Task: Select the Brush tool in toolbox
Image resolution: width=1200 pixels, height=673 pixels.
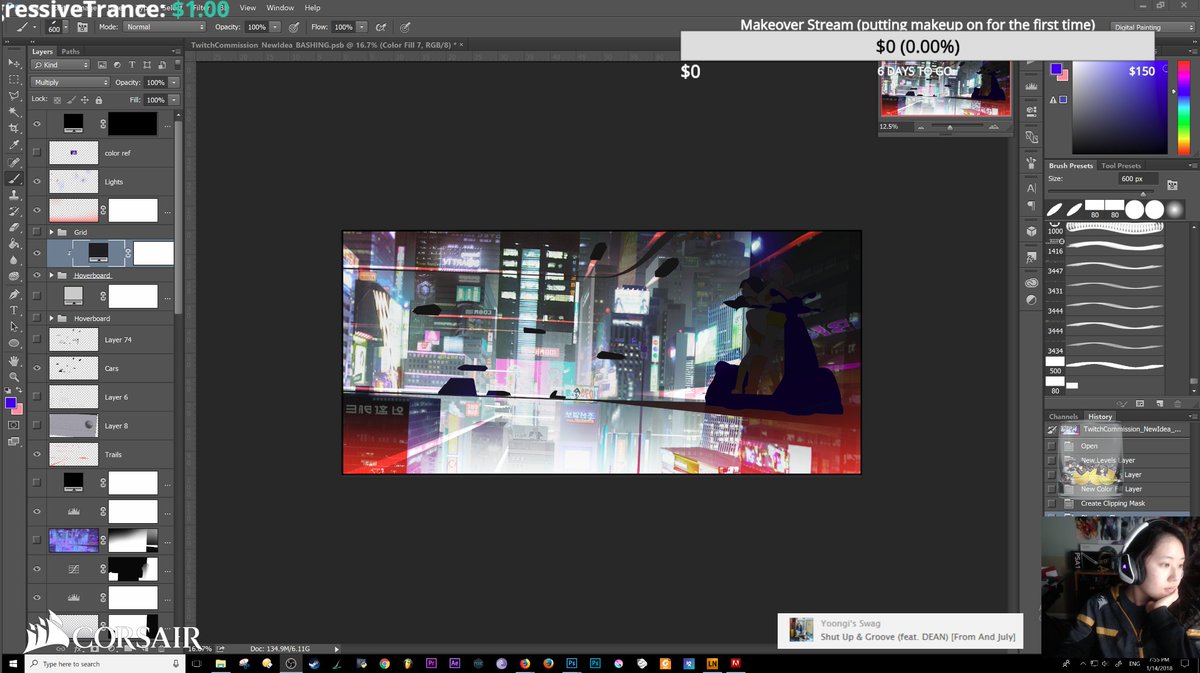Action: point(14,178)
